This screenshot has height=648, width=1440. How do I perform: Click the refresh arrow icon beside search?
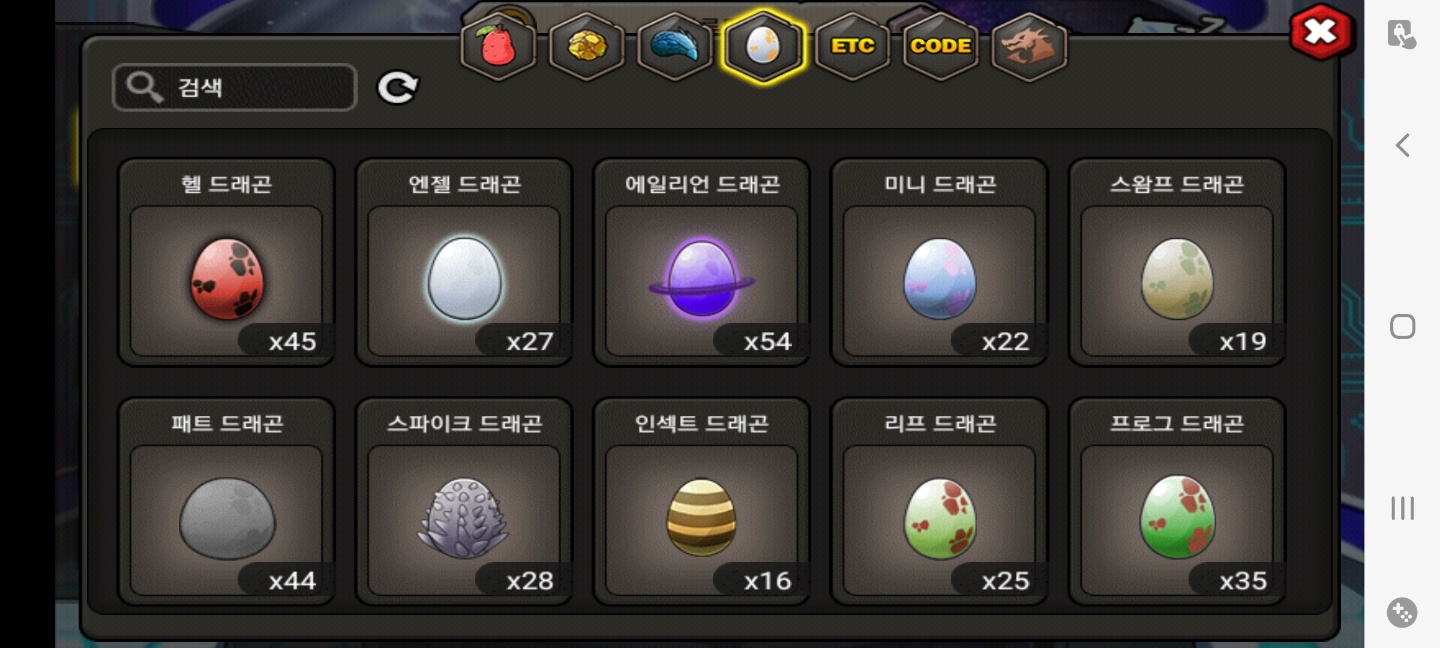tap(397, 88)
